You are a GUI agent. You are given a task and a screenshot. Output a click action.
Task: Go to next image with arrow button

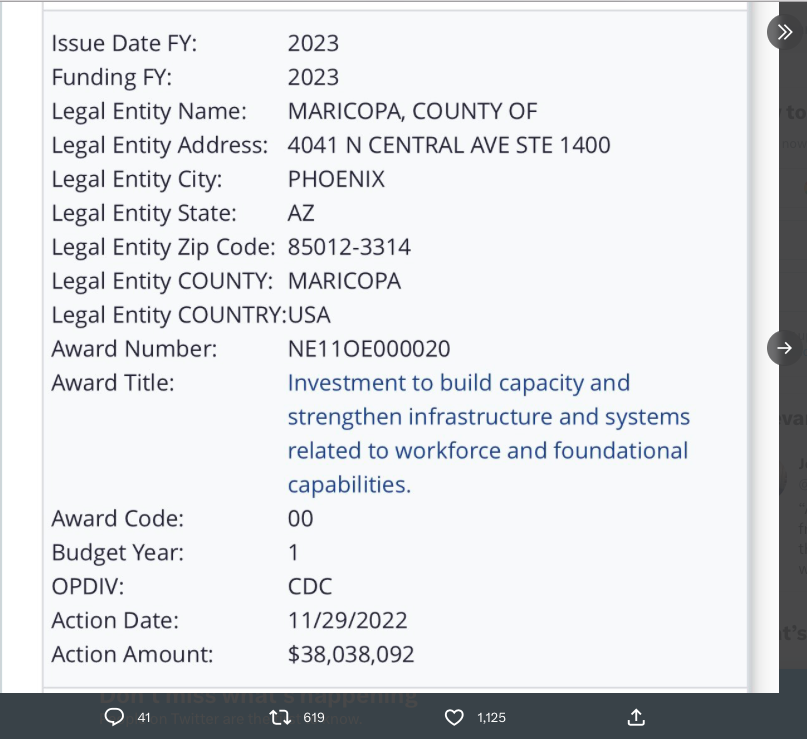(x=784, y=348)
